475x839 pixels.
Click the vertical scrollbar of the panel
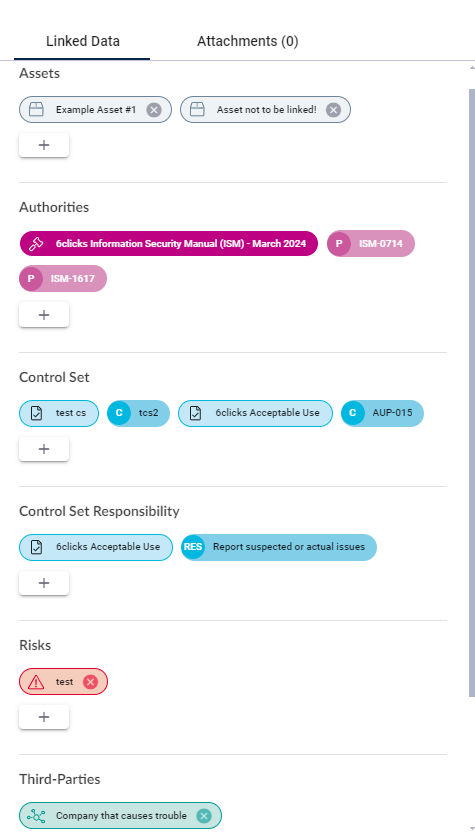click(x=471, y=393)
